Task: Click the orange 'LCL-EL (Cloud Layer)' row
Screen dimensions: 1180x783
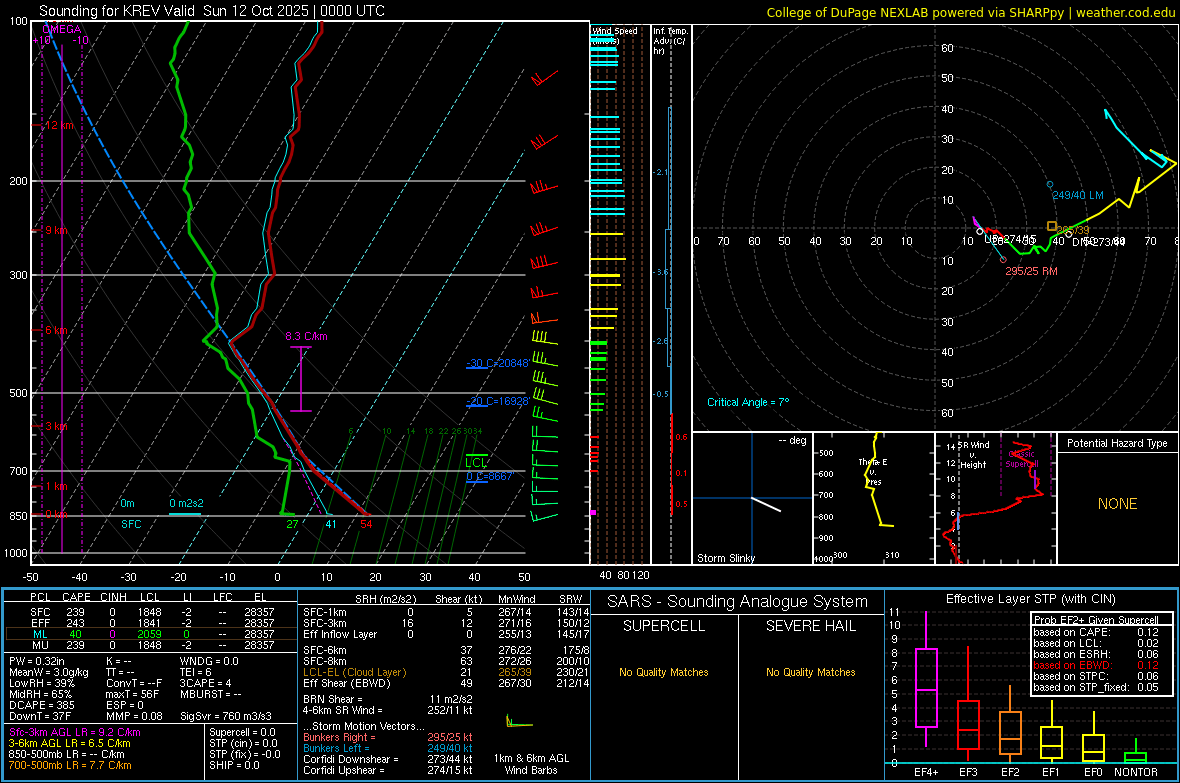Action: point(446,672)
